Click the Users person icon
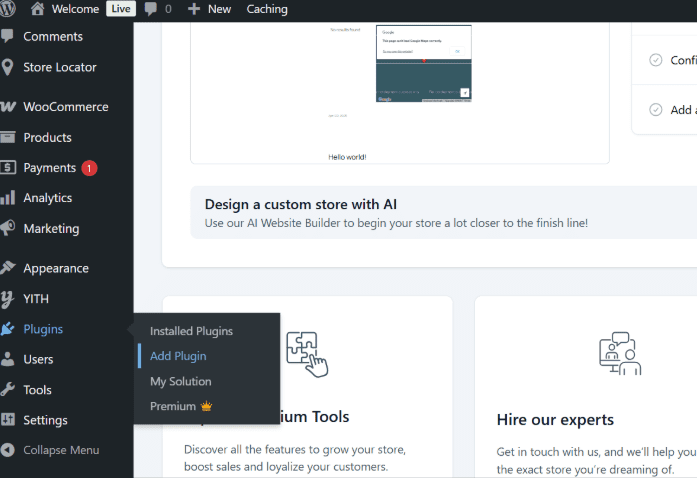 (x=7, y=359)
